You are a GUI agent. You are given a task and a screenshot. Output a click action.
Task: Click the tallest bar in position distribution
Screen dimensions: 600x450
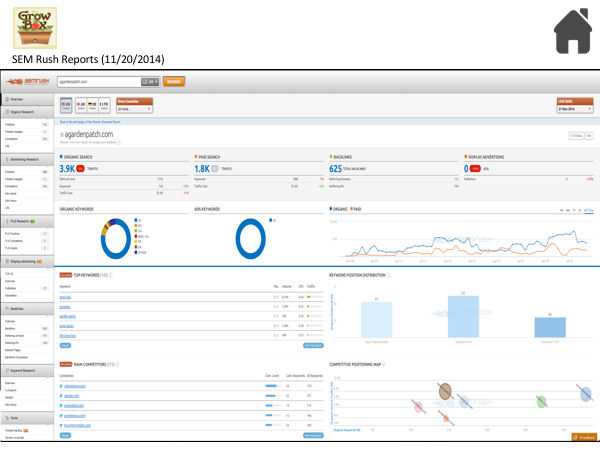pos(463,316)
